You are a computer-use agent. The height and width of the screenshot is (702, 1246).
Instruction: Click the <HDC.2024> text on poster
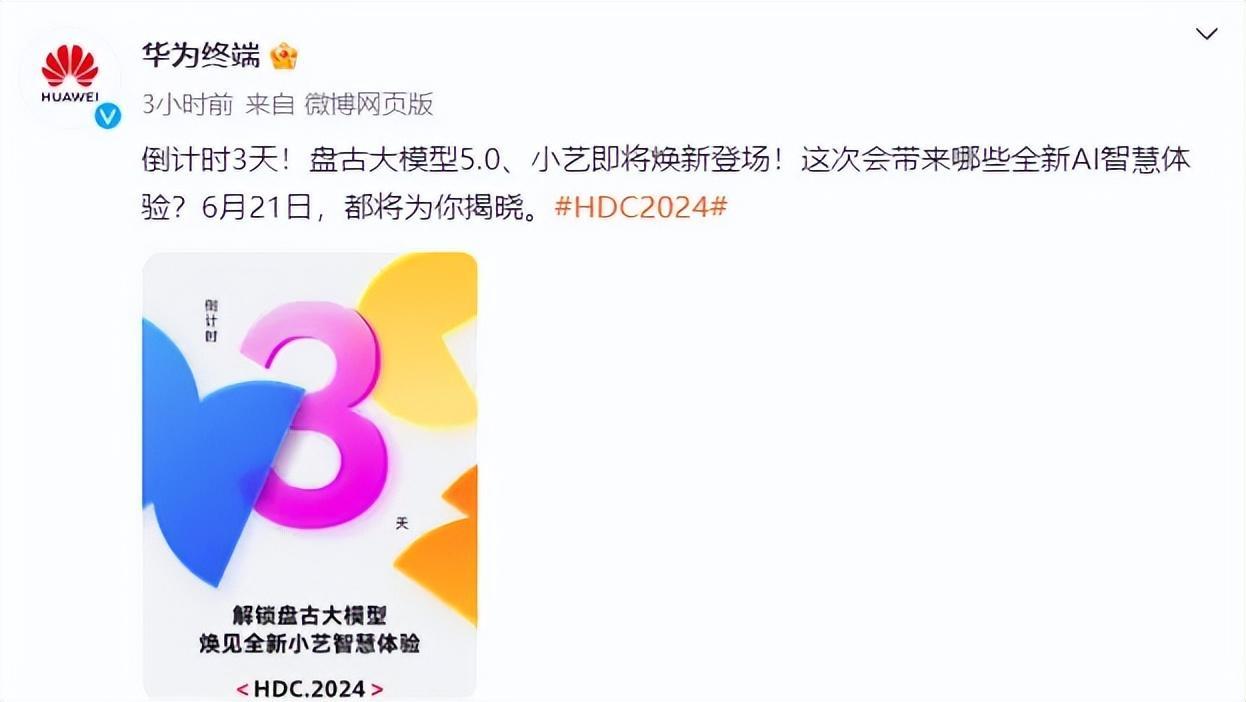pyautogui.click(x=309, y=688)
